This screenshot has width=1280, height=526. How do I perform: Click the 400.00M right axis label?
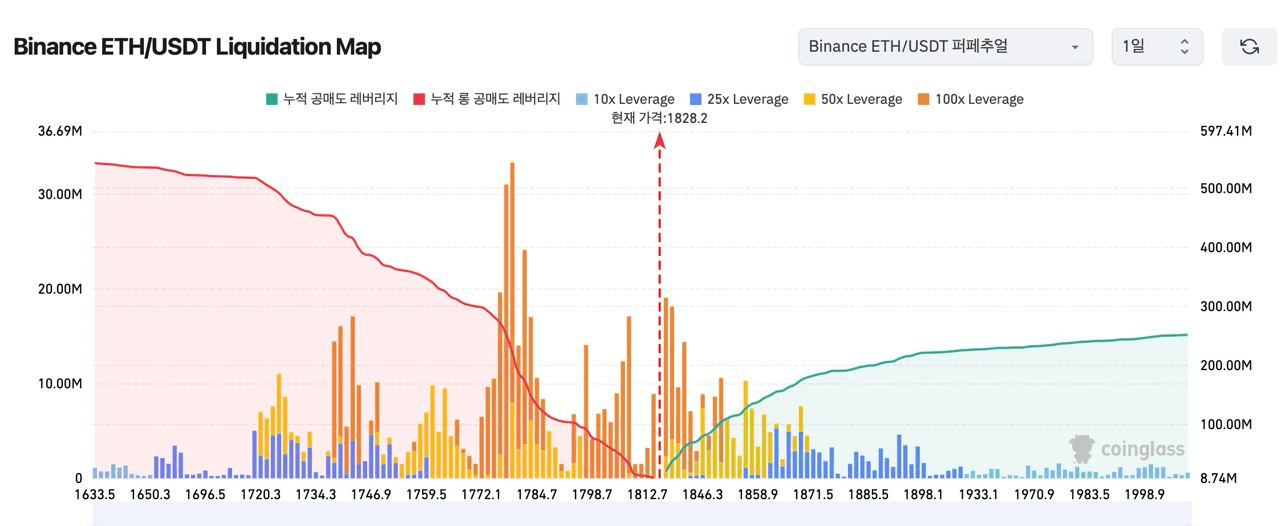pos(1225,247)
